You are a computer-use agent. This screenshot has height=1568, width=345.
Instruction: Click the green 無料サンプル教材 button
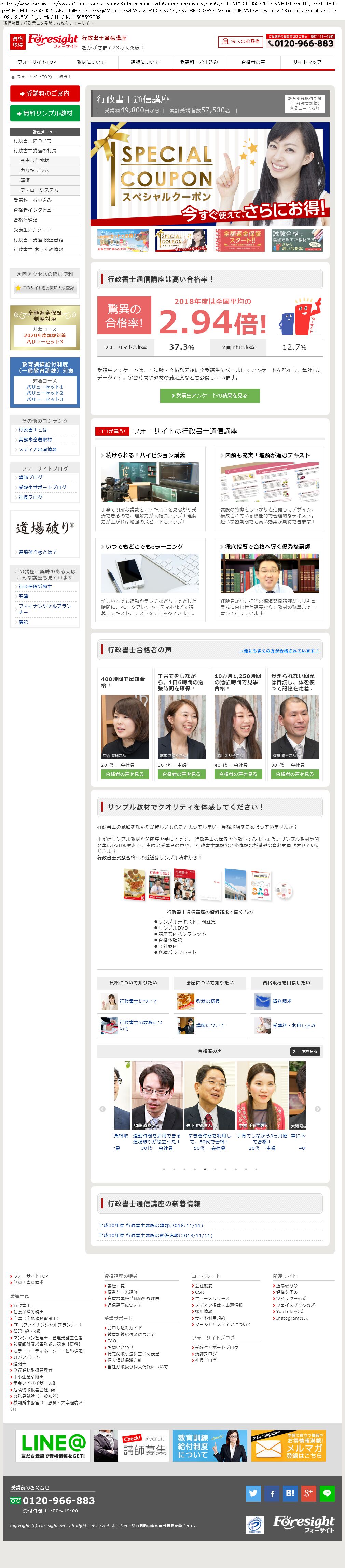click(45, 113)
